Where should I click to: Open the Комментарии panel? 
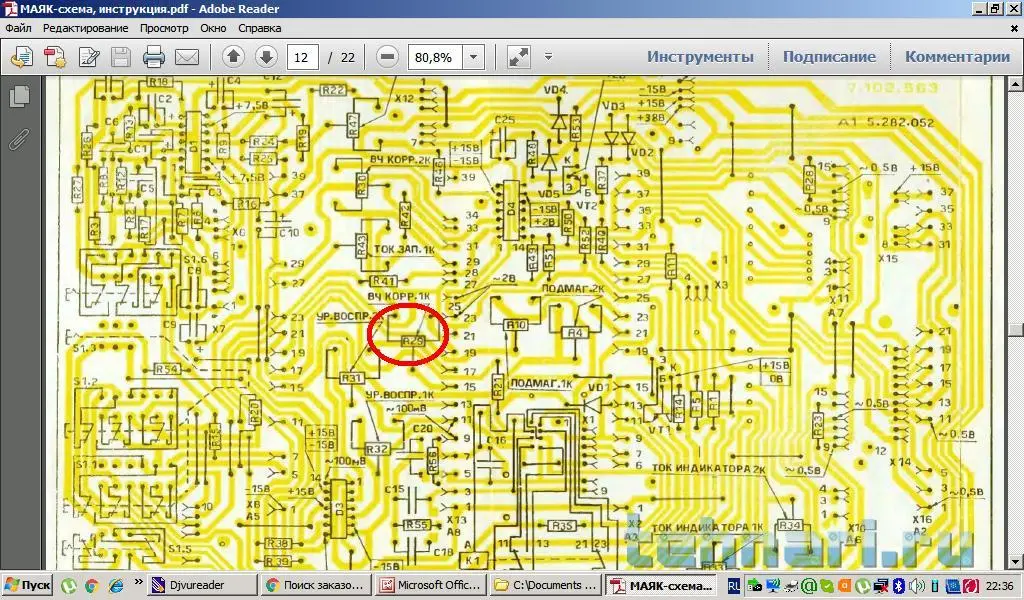(957, 57)
